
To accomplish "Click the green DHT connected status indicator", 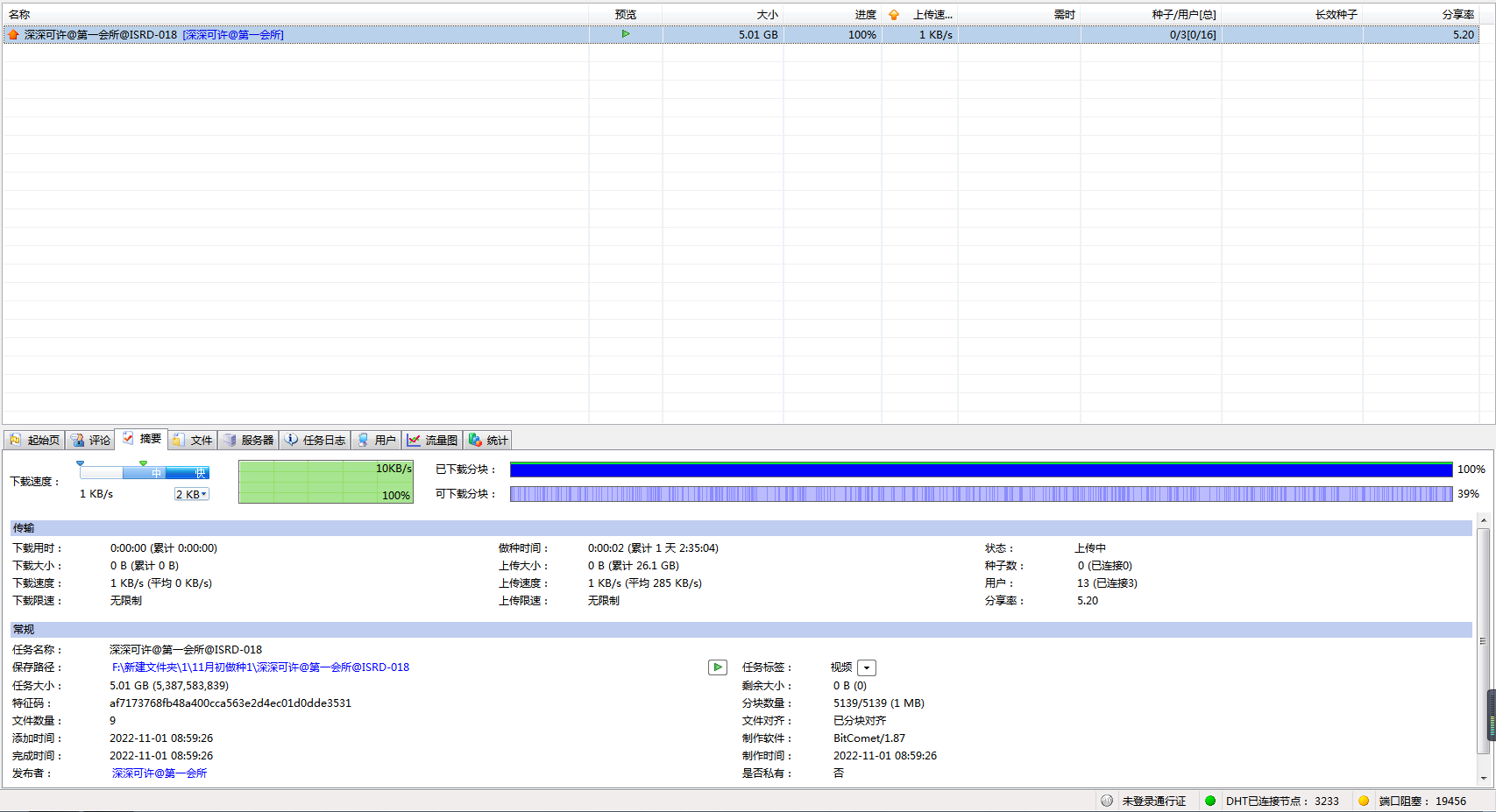I will pos(1210,801).
